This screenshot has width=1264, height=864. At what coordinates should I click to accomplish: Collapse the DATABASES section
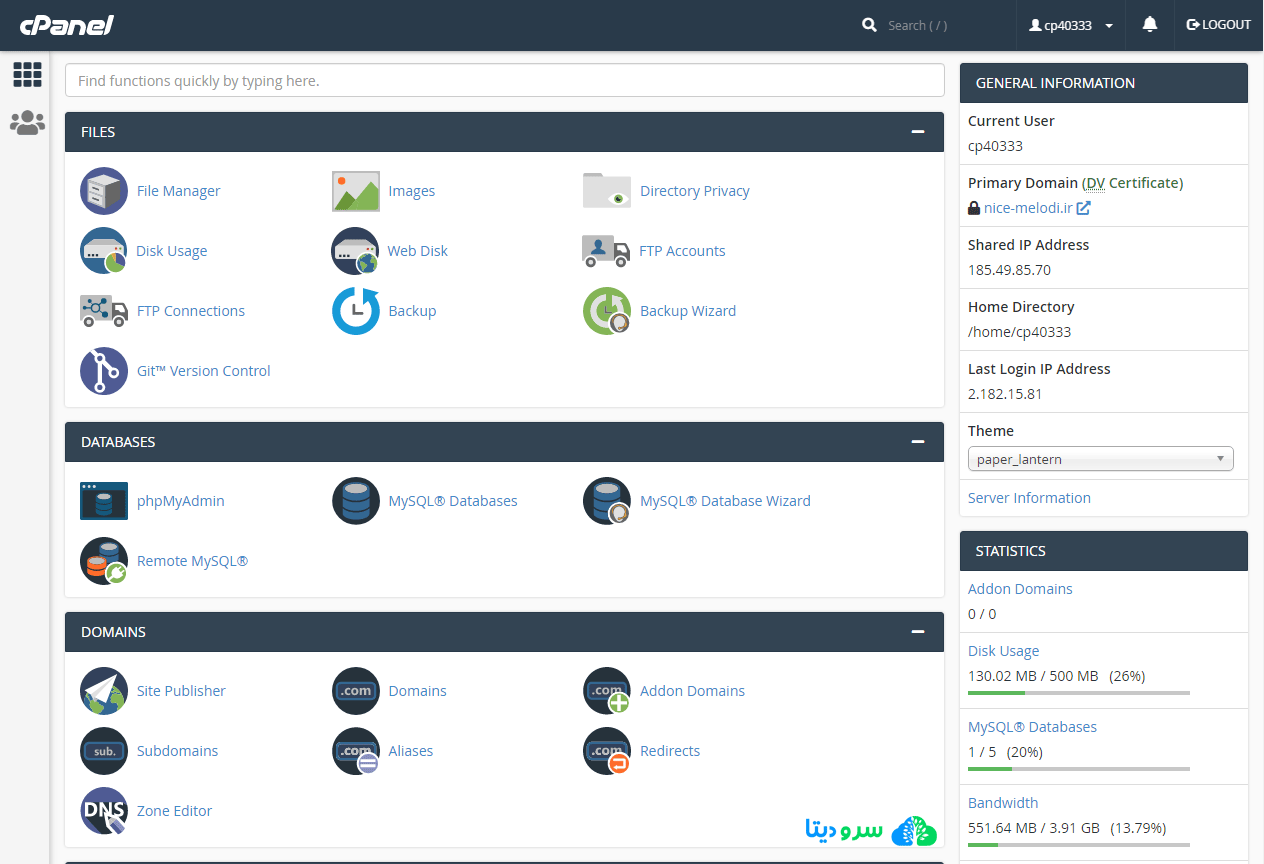click(x=917, y=441)
